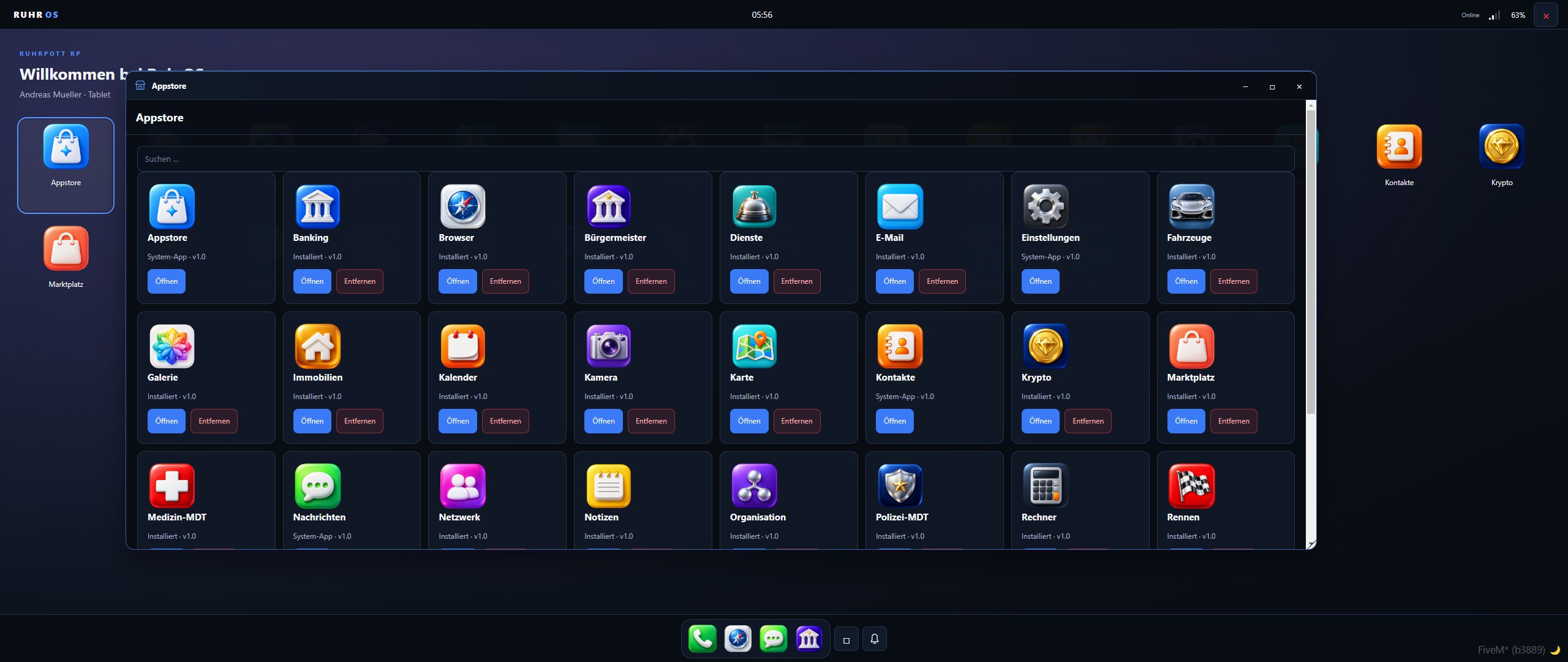Click Öffnen on the Einstellungen card
The height and width of the screenshot is (662, 1568).
click(x=1040, y=281)
